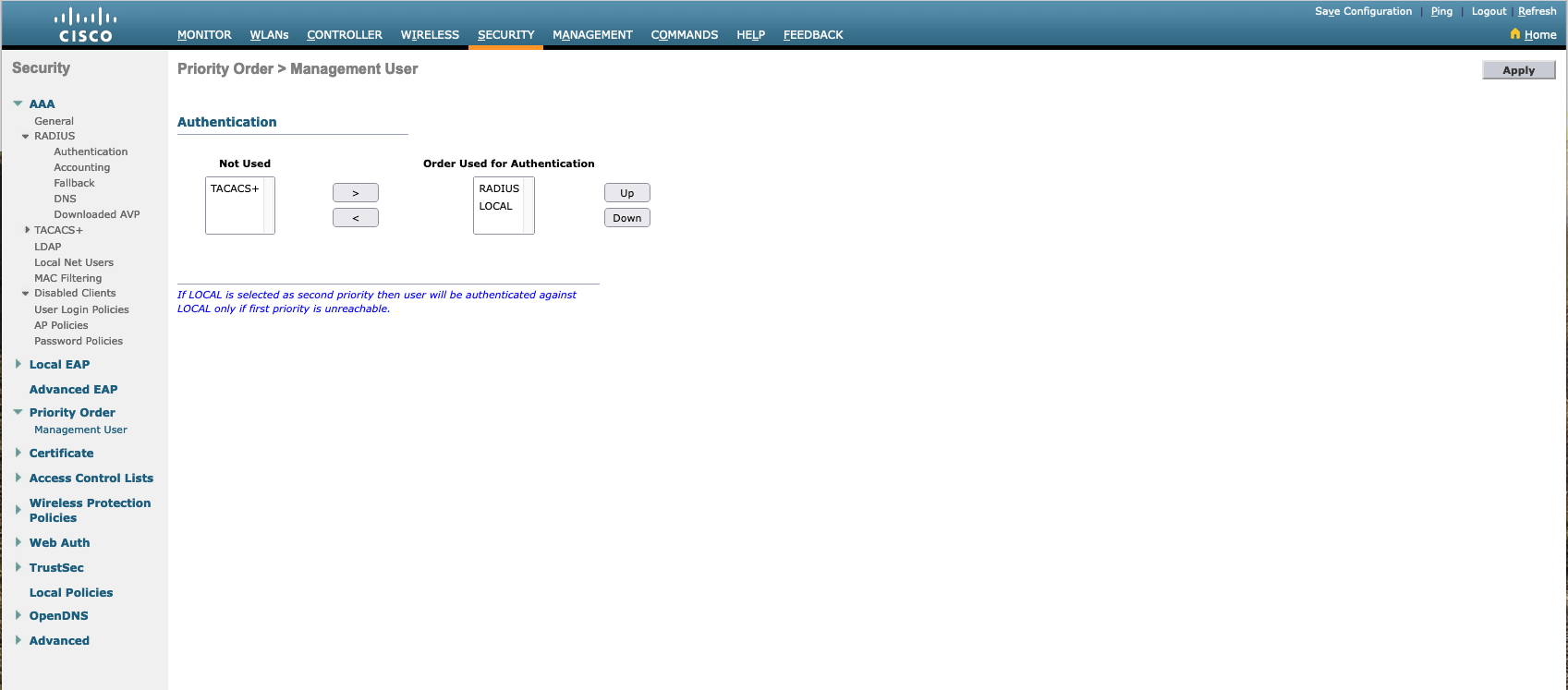The width and height of the screenshot is (1568, 690).
Task: Open Advanced EAP section
Action: (73, 389)
